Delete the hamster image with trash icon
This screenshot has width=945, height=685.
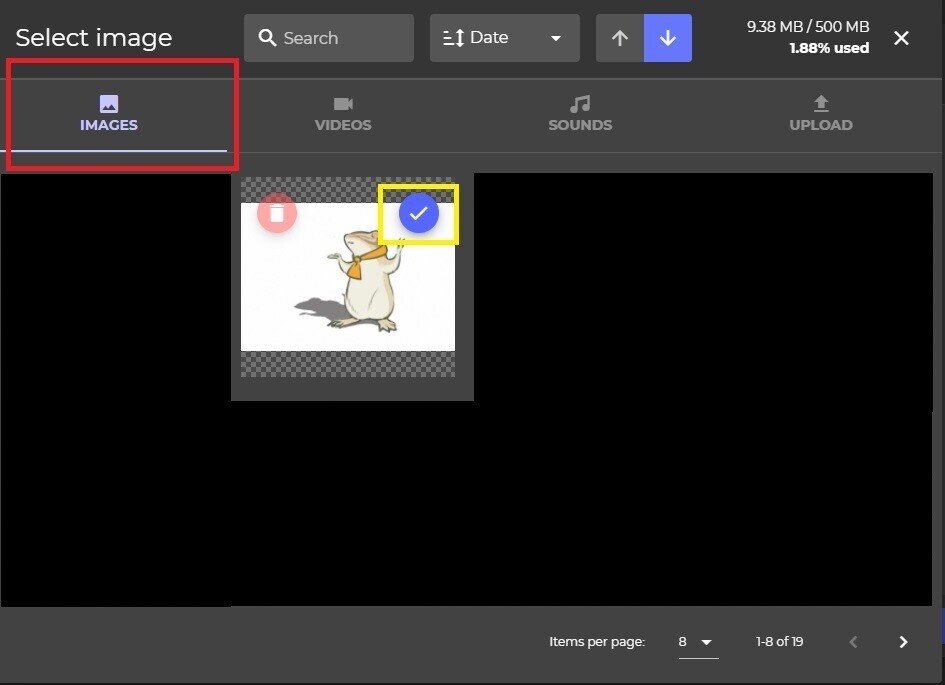point(277,213)
